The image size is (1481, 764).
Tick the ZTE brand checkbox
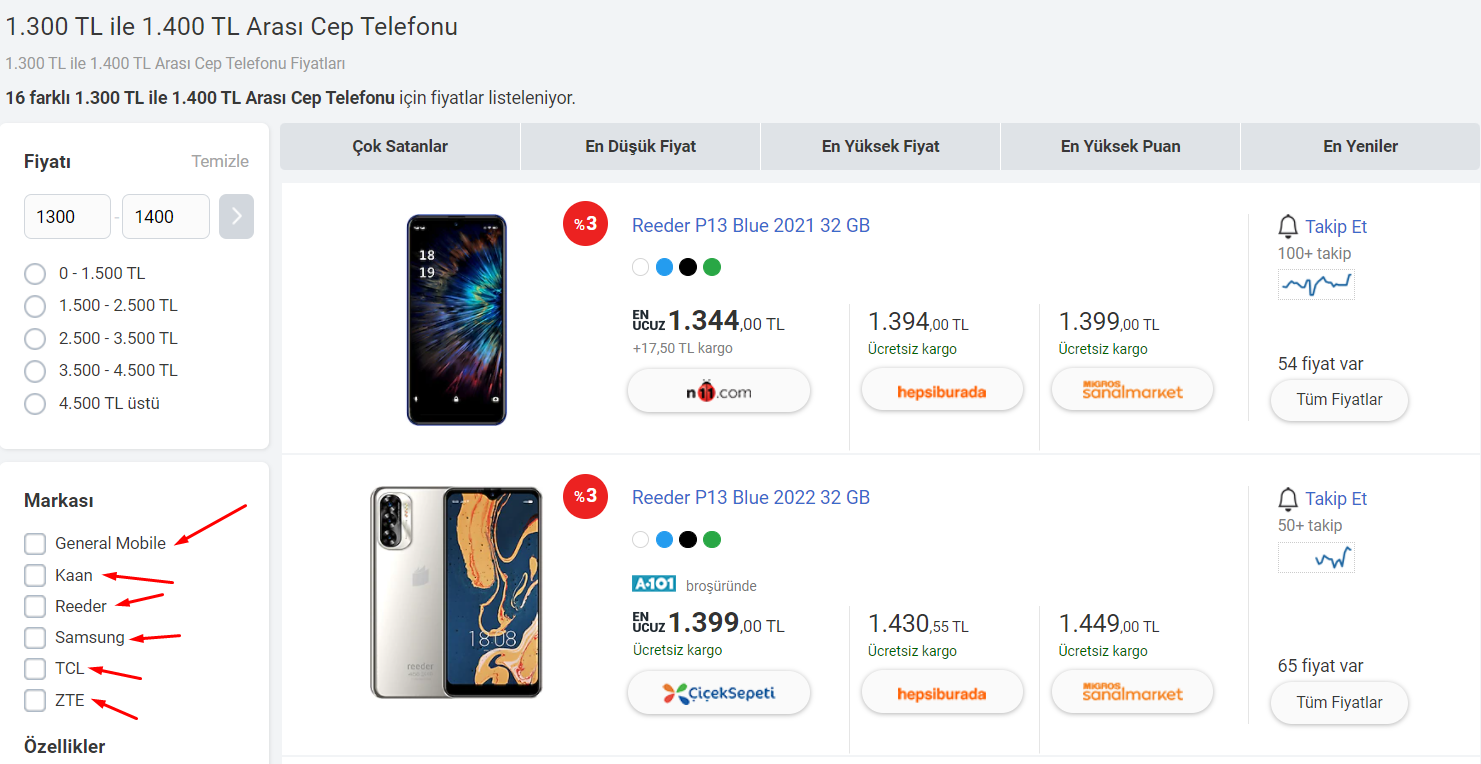(x=35, y=700)
